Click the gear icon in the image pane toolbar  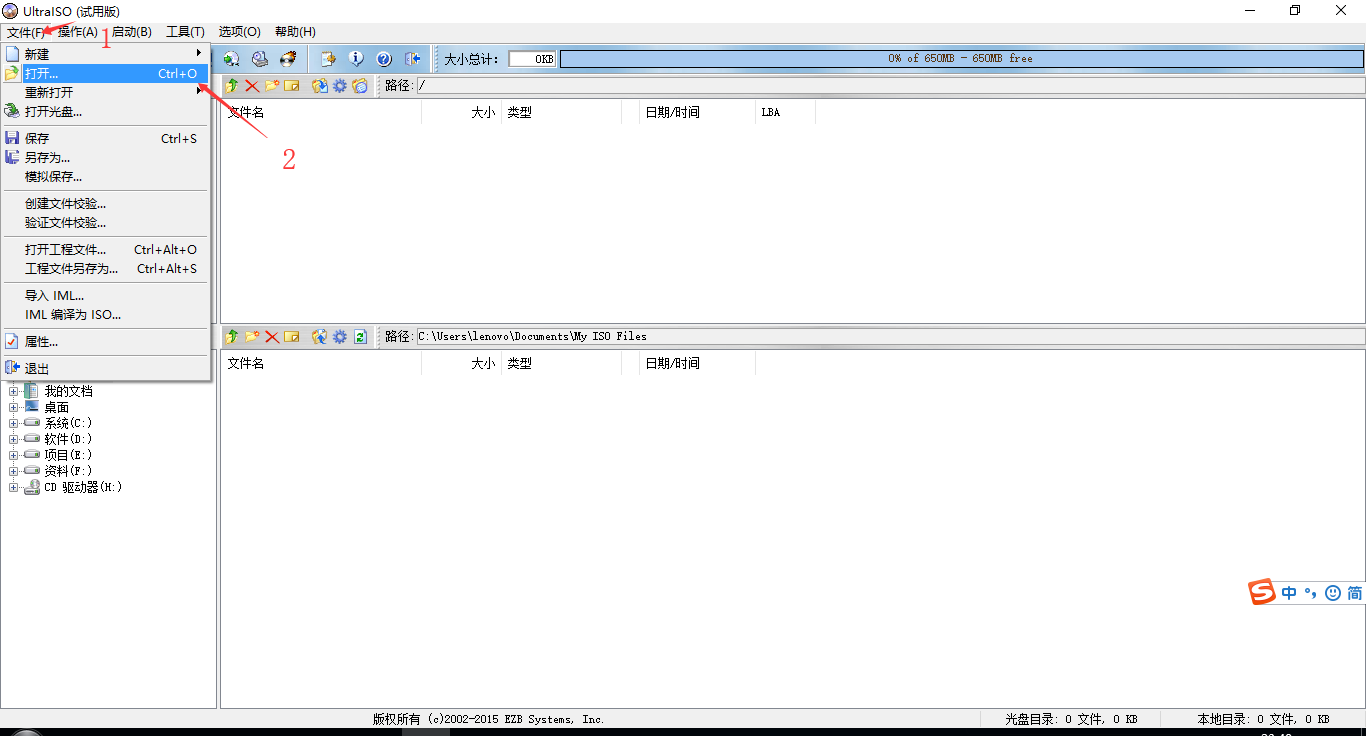tap(340, 86)
